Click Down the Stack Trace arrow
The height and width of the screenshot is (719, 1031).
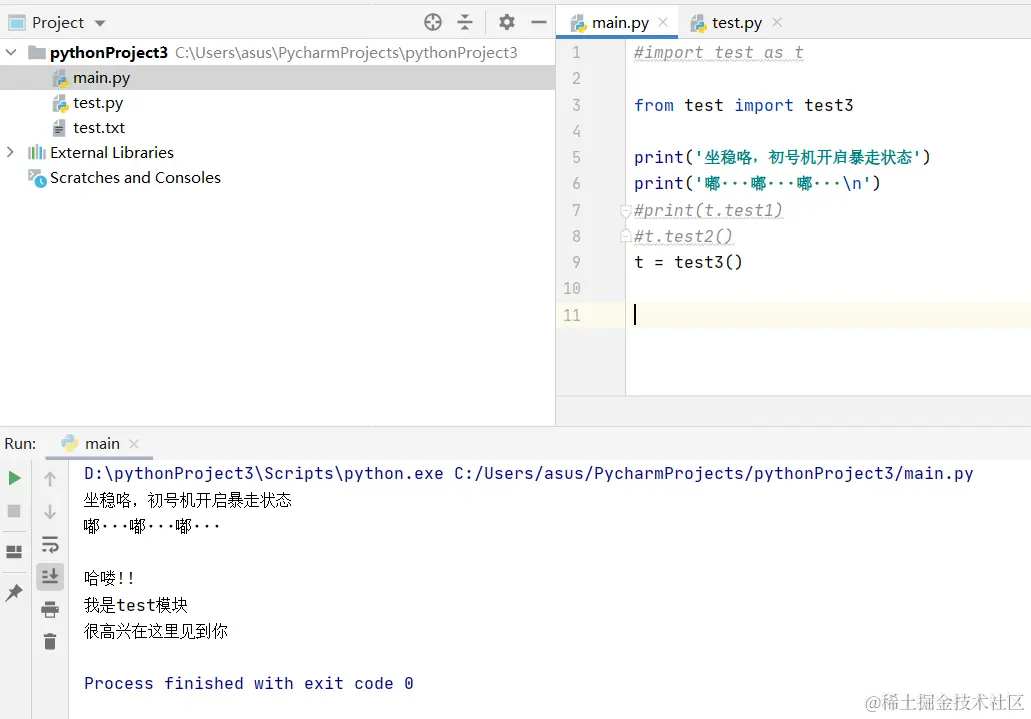(x=50, y=511)
